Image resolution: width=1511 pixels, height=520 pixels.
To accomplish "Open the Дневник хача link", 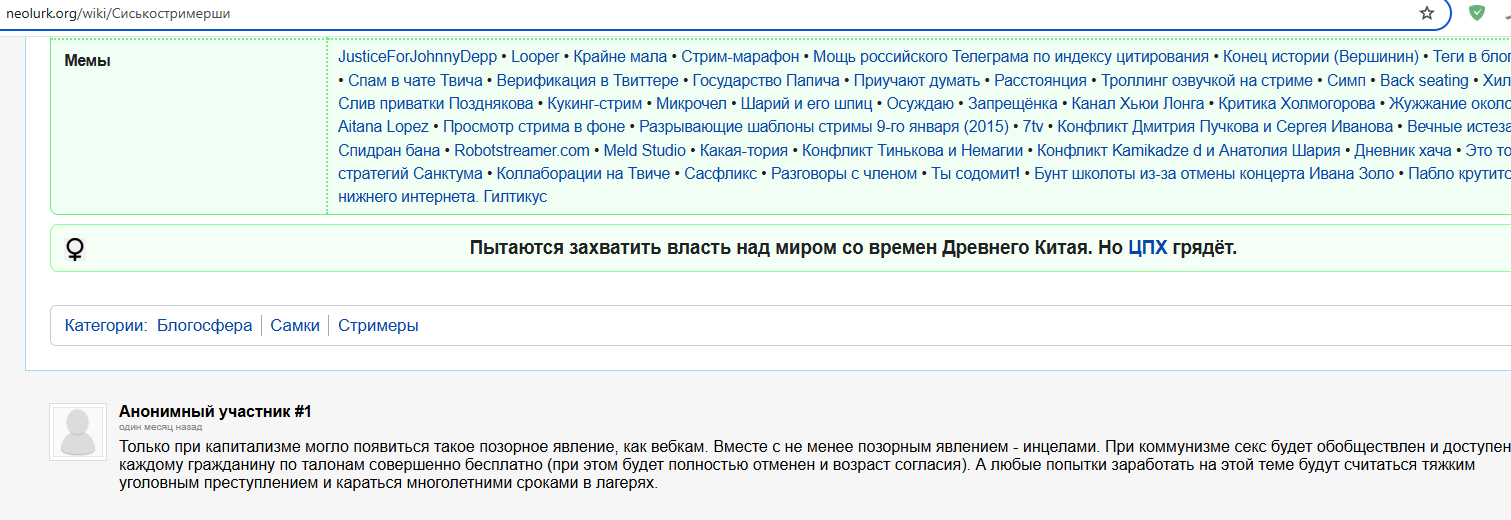I will click(x=1403, y=151).
